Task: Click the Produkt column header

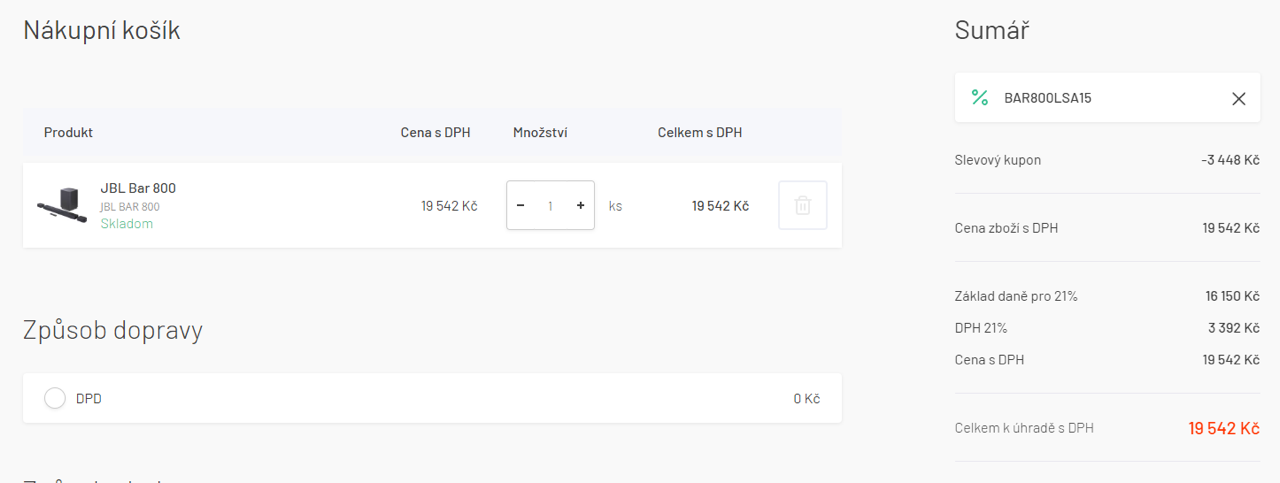Action: click(x=68, y=132)
